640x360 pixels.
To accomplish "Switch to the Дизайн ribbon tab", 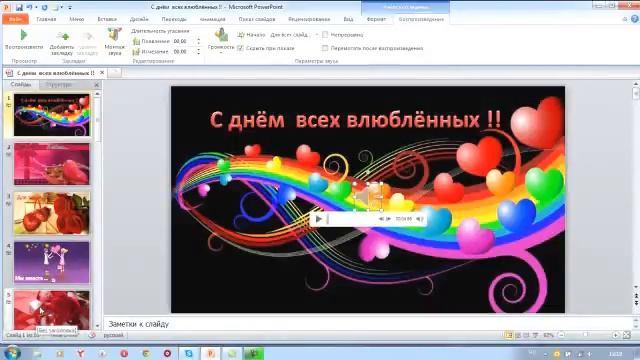I will 139,19.
